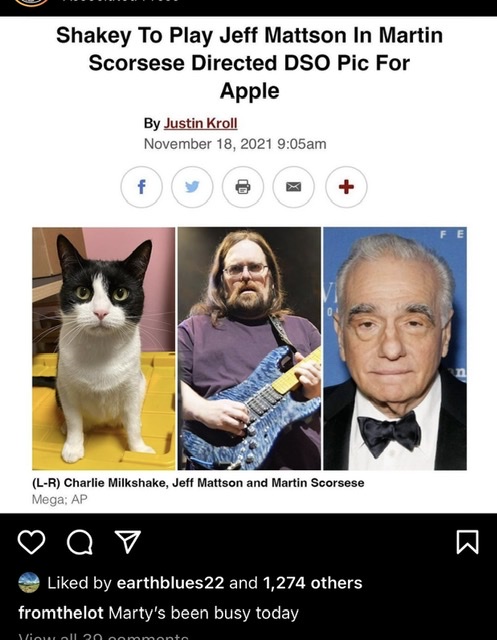Open comments with the speech bubble icon
The image size is (497, 640).
(80, 542)
